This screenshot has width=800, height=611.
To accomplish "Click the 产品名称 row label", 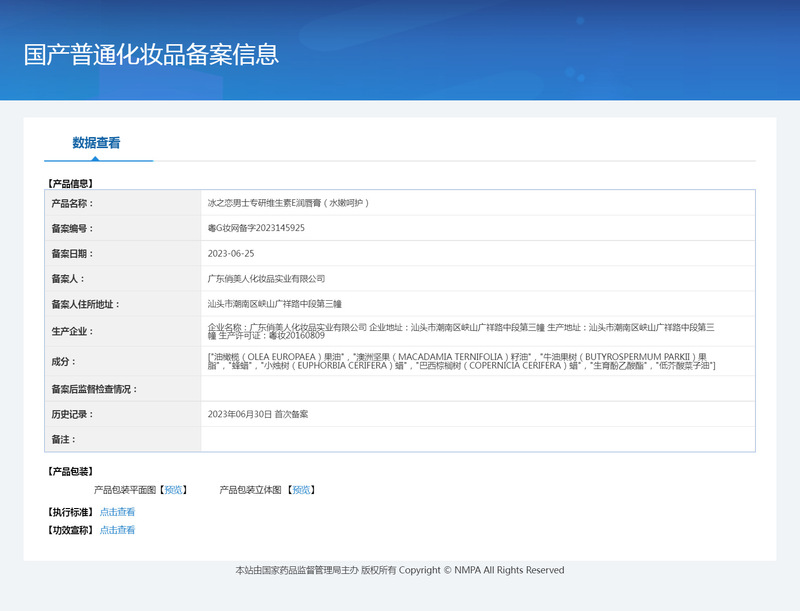I will 72,203.
